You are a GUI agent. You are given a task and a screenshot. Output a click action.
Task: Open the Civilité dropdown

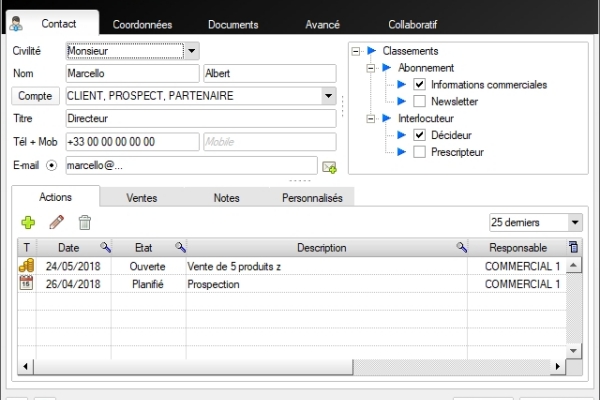(x=192, y=50)
